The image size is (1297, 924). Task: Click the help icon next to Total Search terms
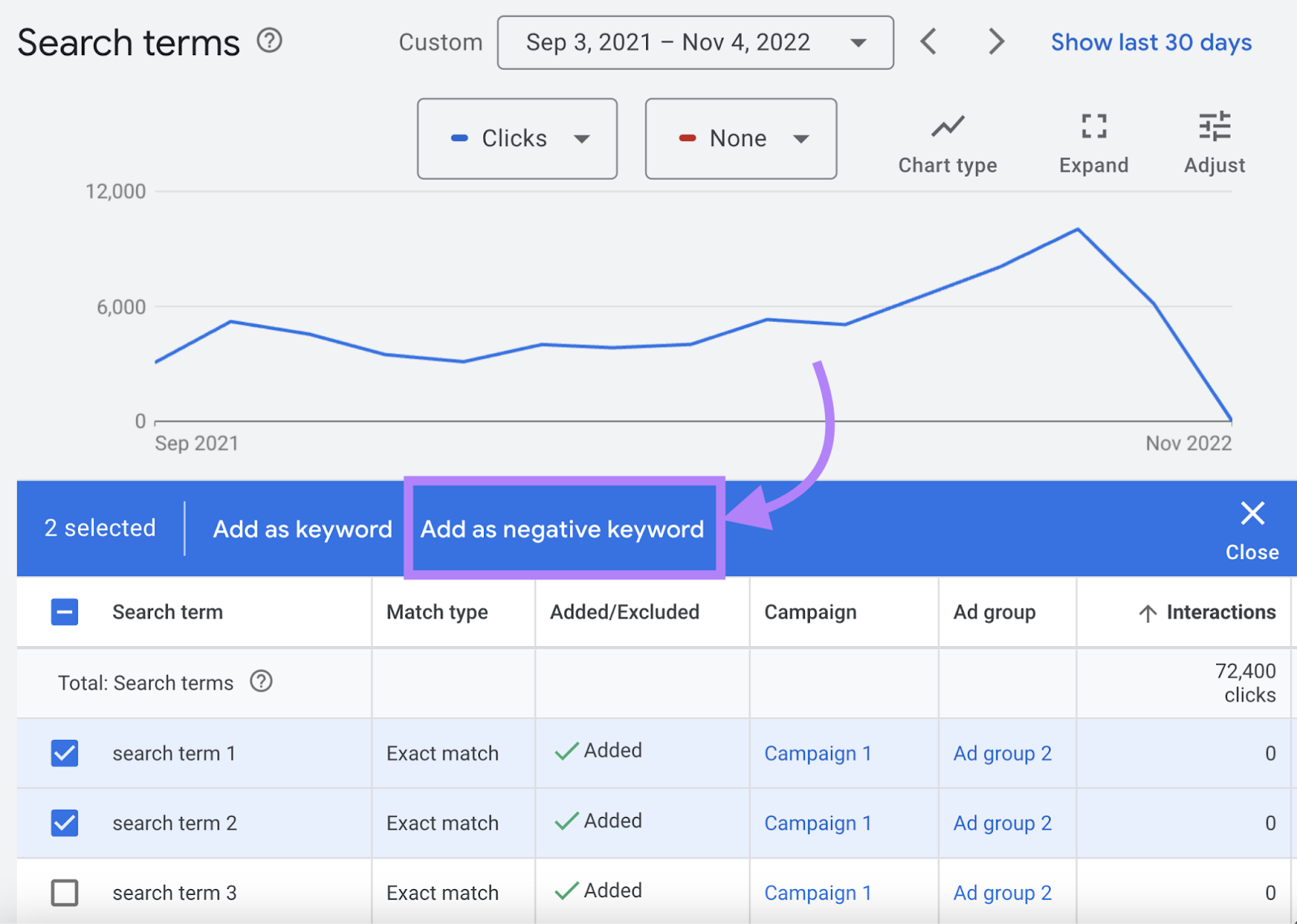click(x=261, y=682)
